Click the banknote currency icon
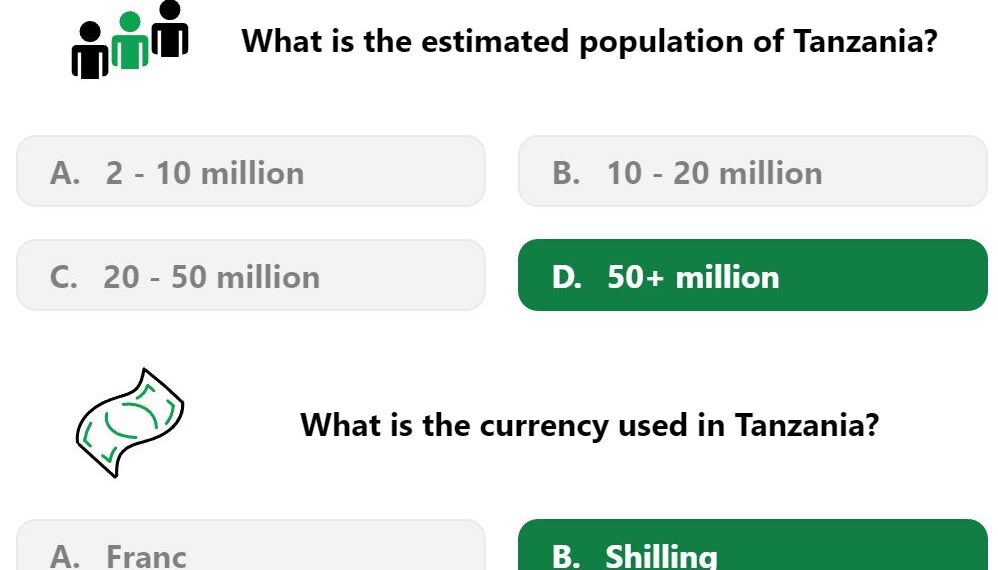The width and height of the screenshot is (998, 570). pyautogui.click(x=130, y=422)
